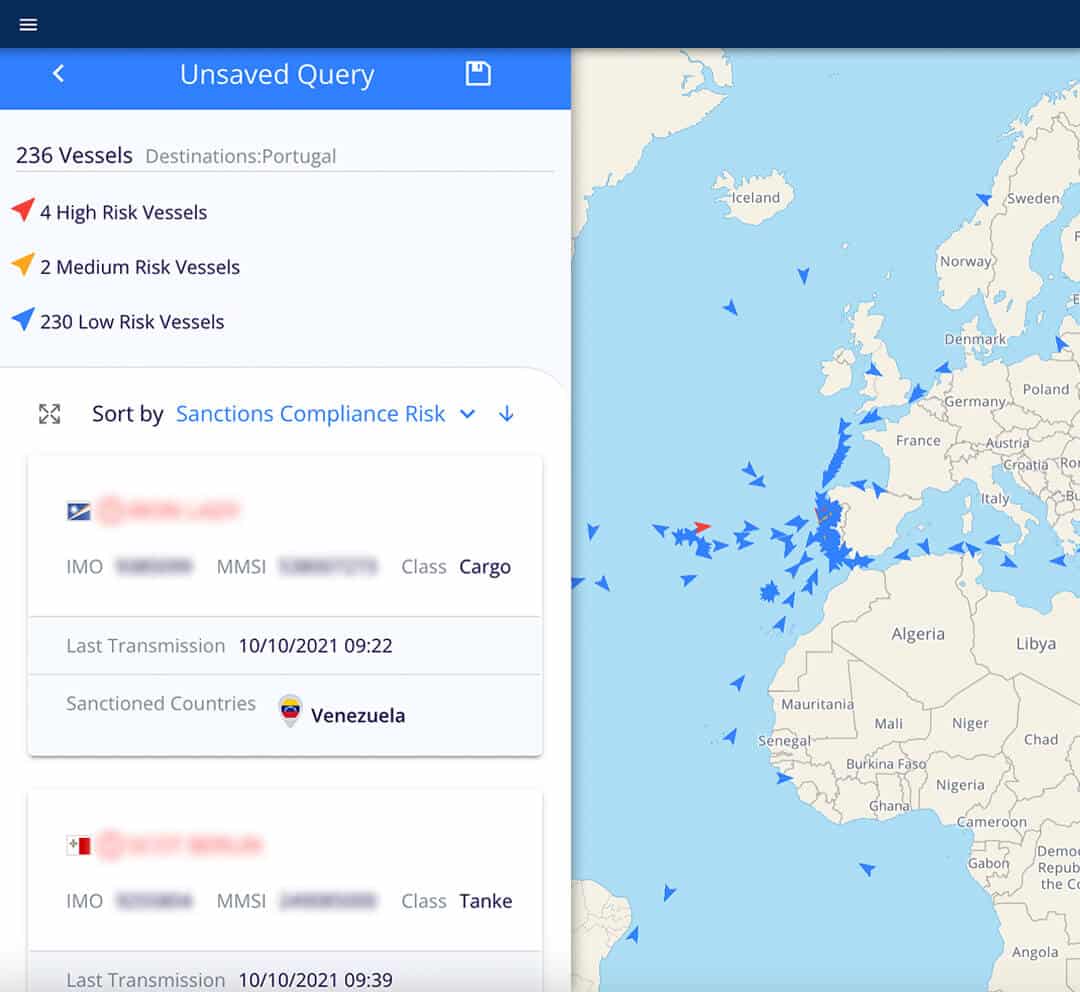Click the France label on map
Screen dimensions: 1080x992
tap(918, 440)
